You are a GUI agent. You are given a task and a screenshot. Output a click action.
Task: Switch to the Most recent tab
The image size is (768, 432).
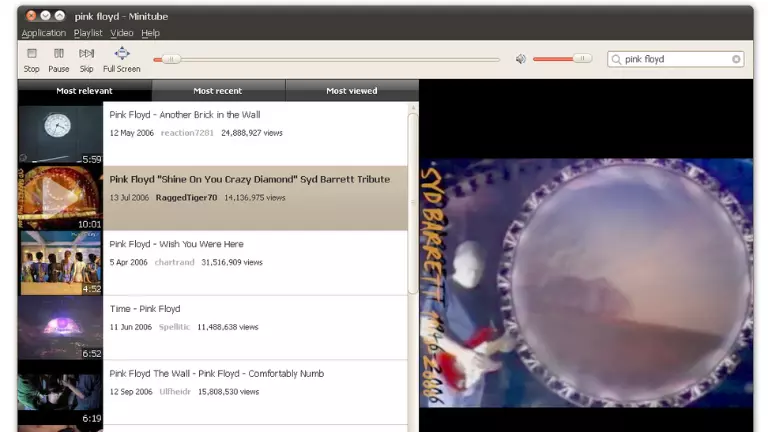coord(218,91)
